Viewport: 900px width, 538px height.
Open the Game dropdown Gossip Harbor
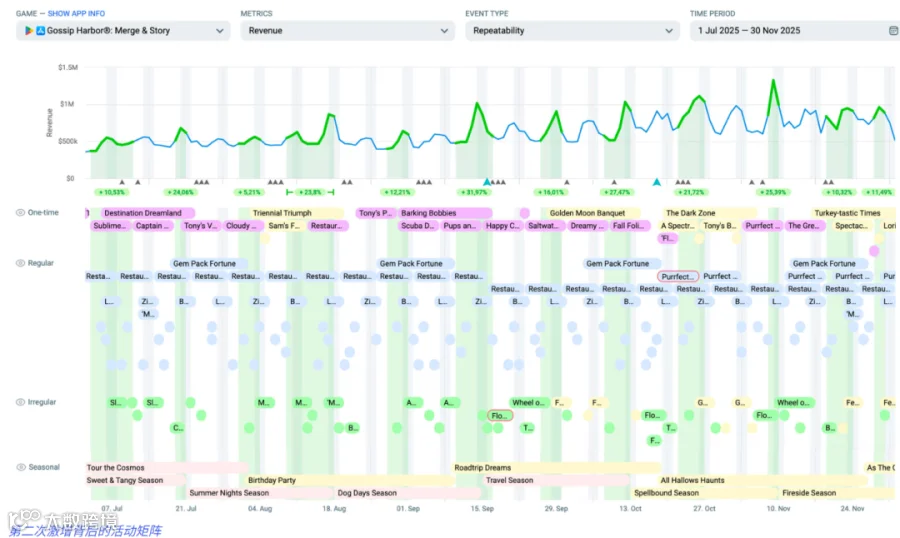(x=123, y=30)
